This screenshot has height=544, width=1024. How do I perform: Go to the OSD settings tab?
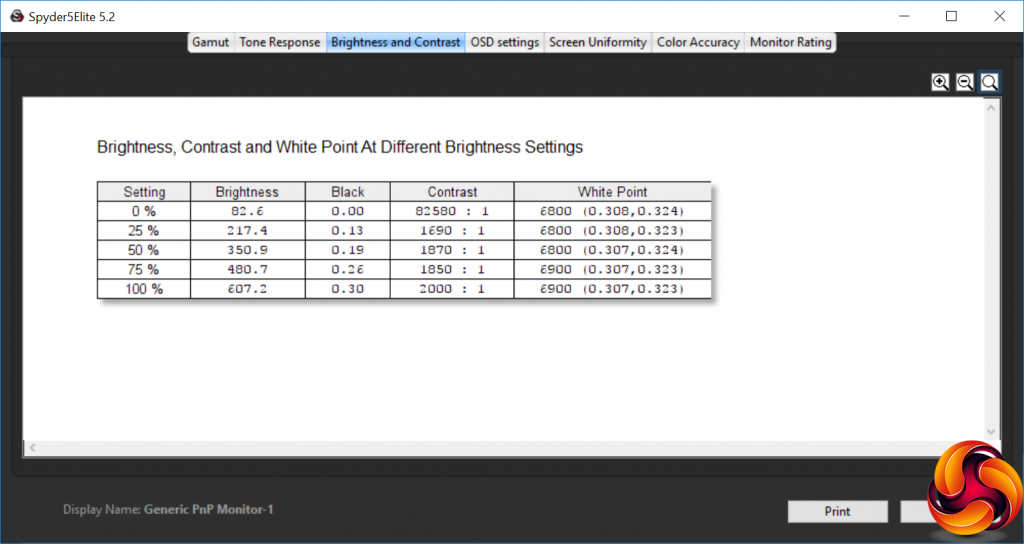(505, 42)
